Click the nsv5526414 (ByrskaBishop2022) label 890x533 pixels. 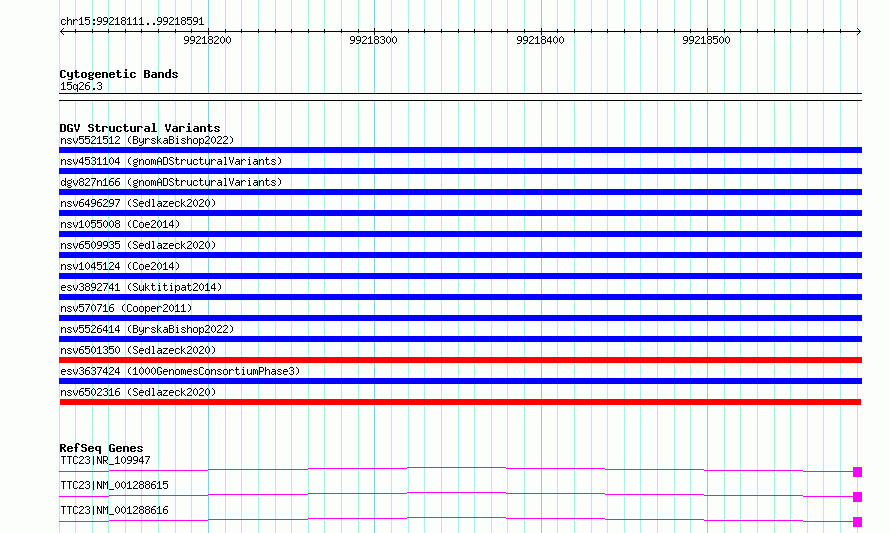click(x=147, y=329)
